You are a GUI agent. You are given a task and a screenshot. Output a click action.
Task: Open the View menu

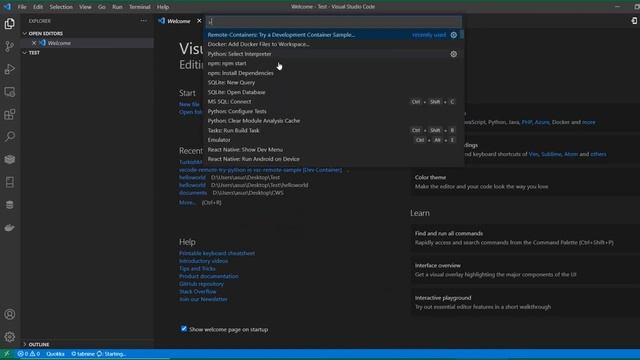(85, 7)
